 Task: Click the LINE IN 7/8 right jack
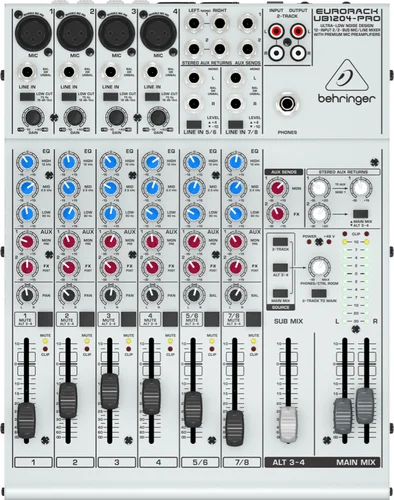click(236, 104)
